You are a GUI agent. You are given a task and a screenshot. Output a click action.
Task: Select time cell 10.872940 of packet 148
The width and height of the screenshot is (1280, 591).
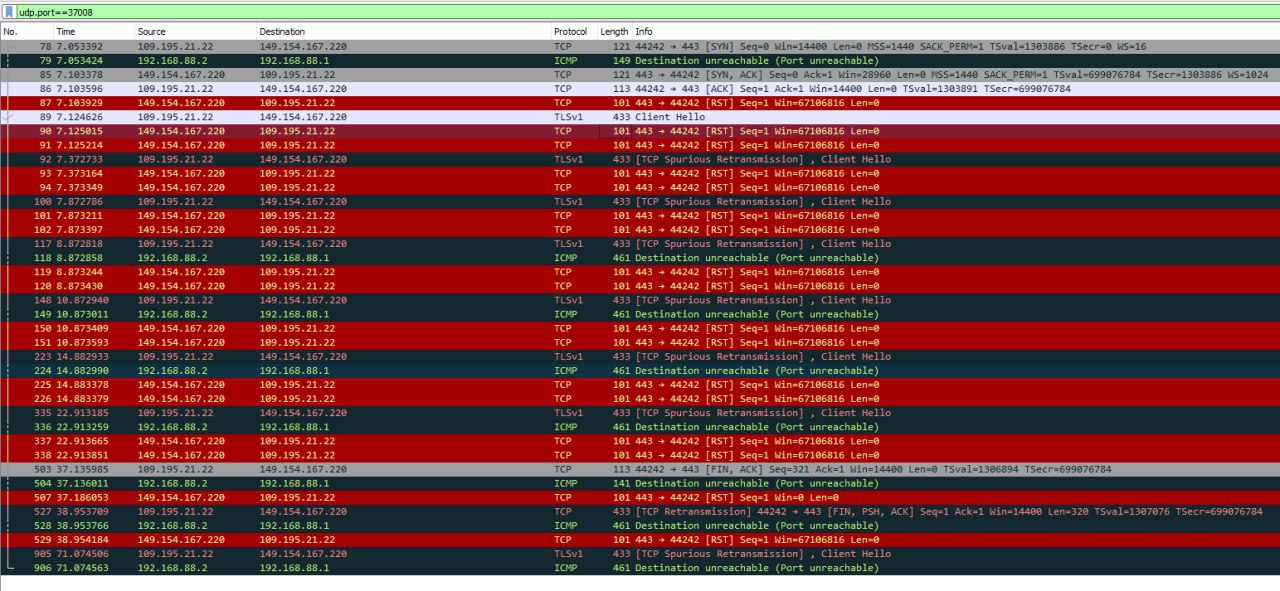pyautogui.click(x=82, y=299)
